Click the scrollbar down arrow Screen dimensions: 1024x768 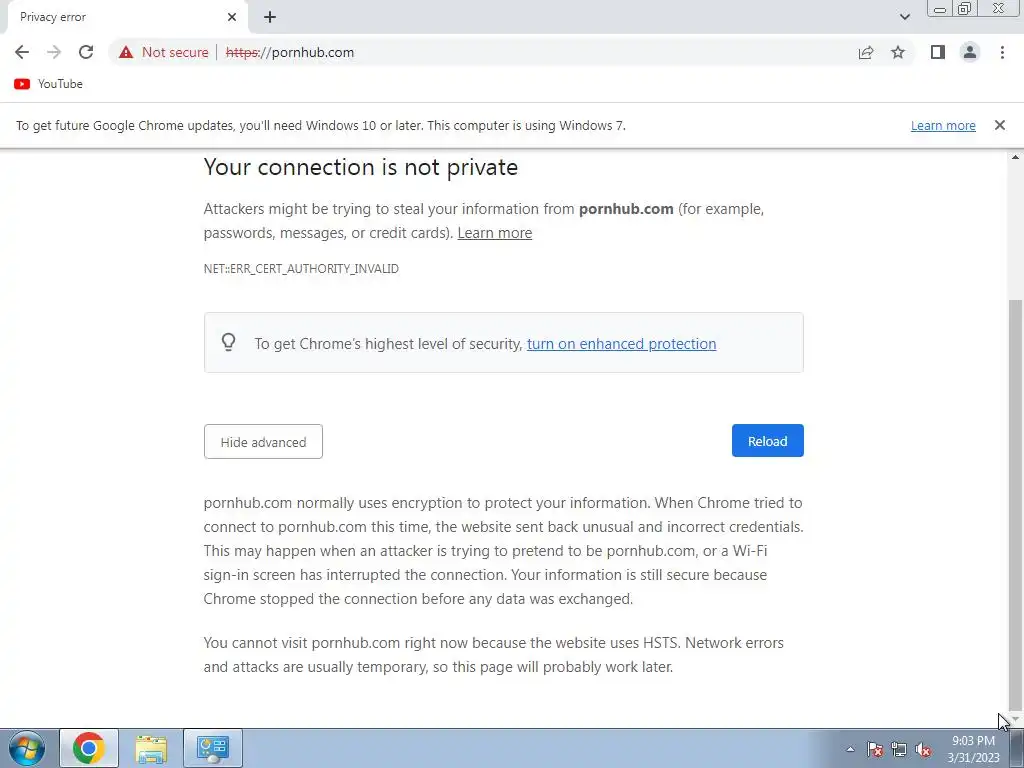pyautogui.click(x=1015, y=719)
